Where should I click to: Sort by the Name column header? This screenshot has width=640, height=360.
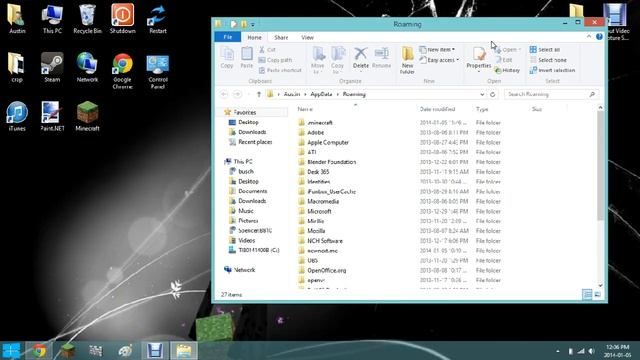click(305, 109)
